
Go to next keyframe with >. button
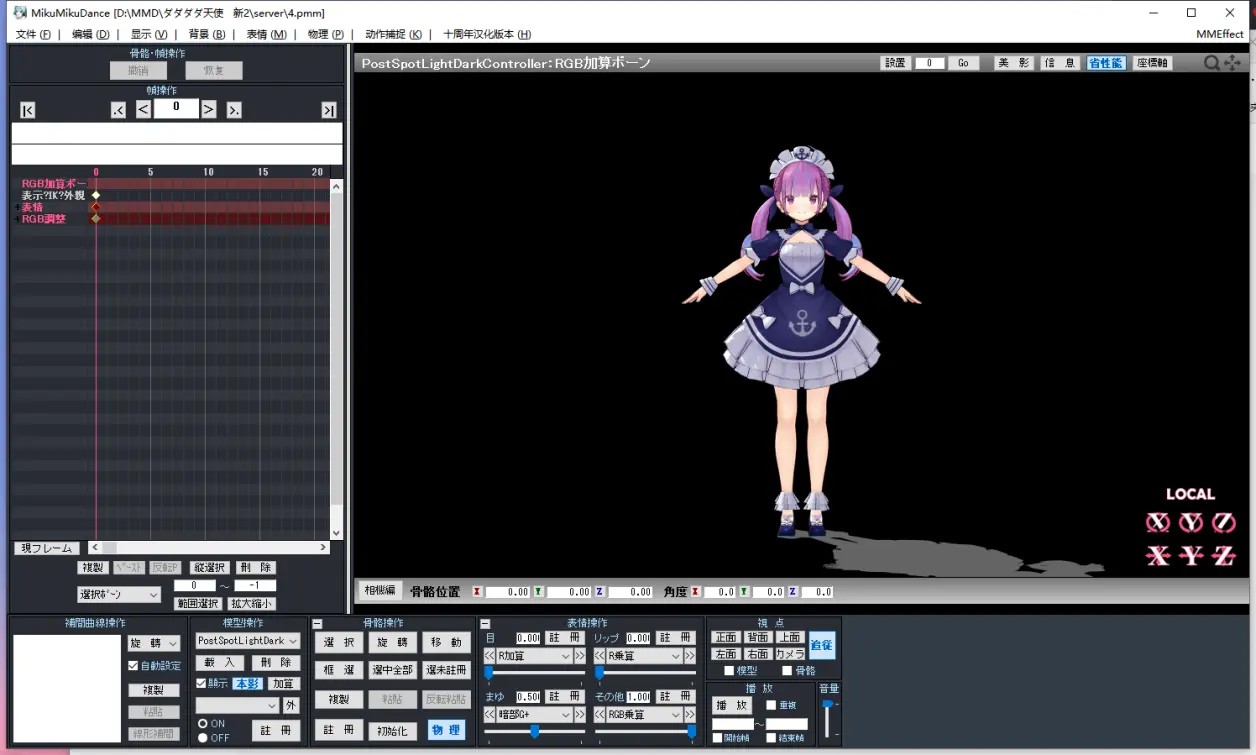pos(234,110)
